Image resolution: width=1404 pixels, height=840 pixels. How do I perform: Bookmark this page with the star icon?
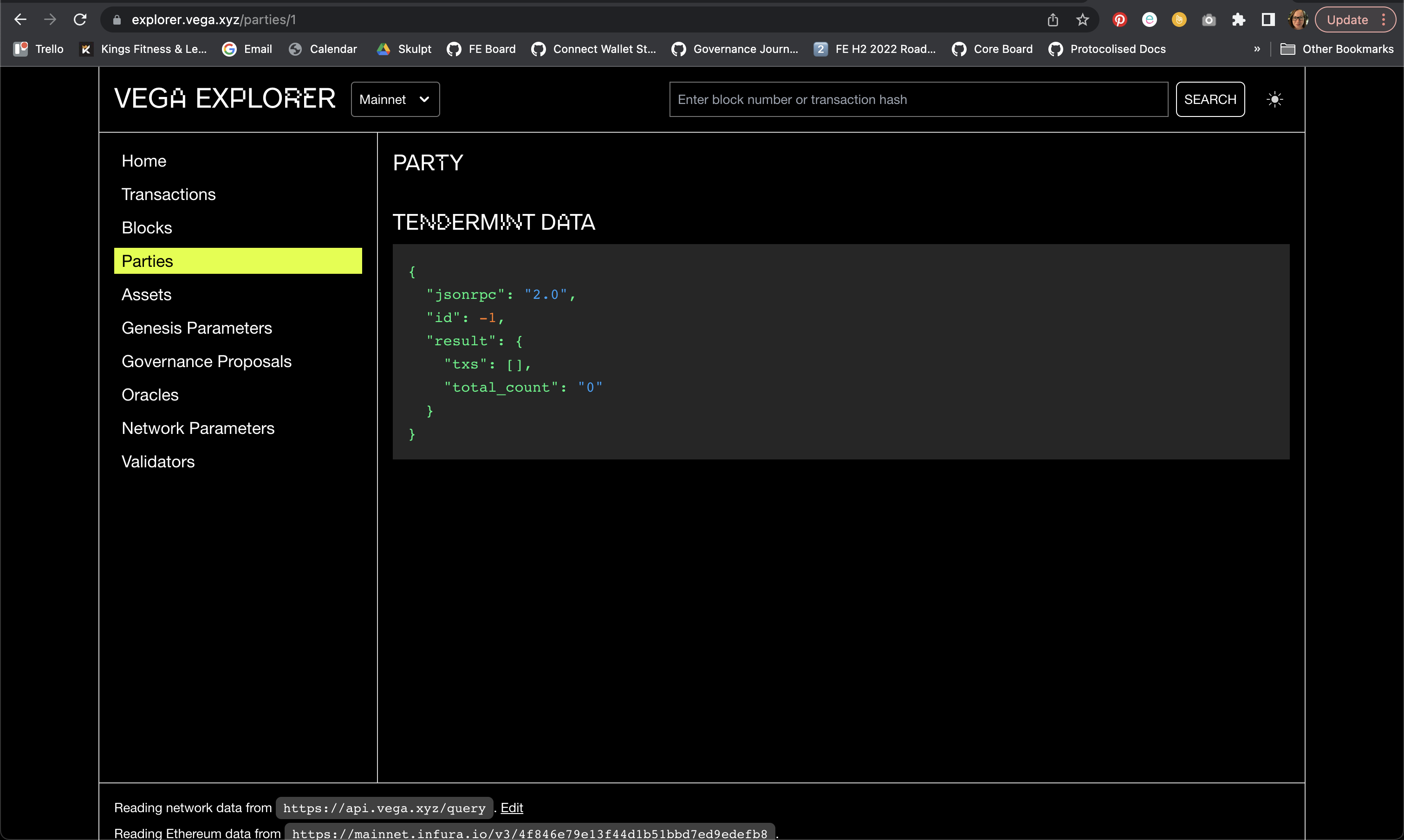[1082, 19]
